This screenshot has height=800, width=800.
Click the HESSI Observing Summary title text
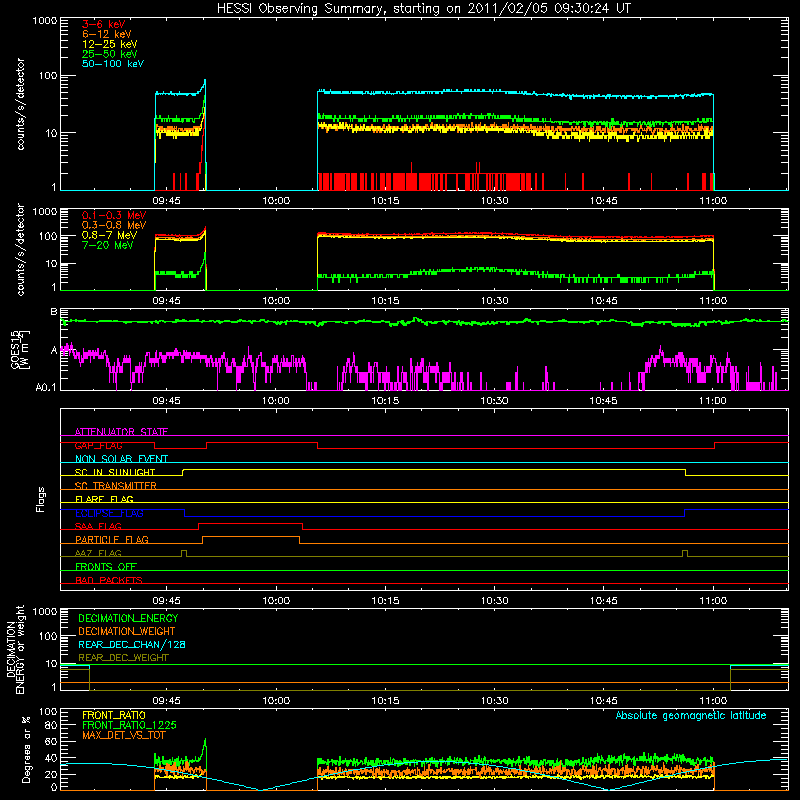point(423,9)
